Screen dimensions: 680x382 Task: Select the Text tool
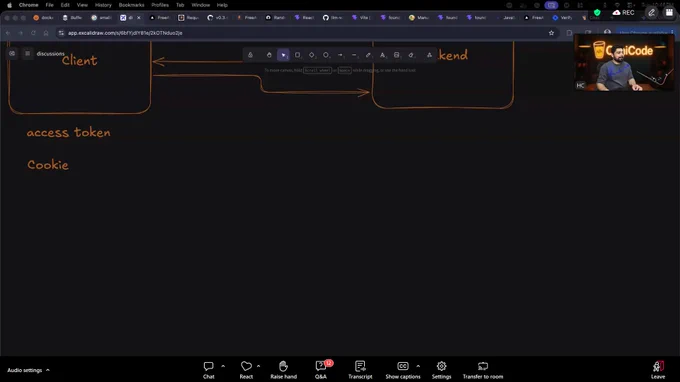tap(382, 55)
